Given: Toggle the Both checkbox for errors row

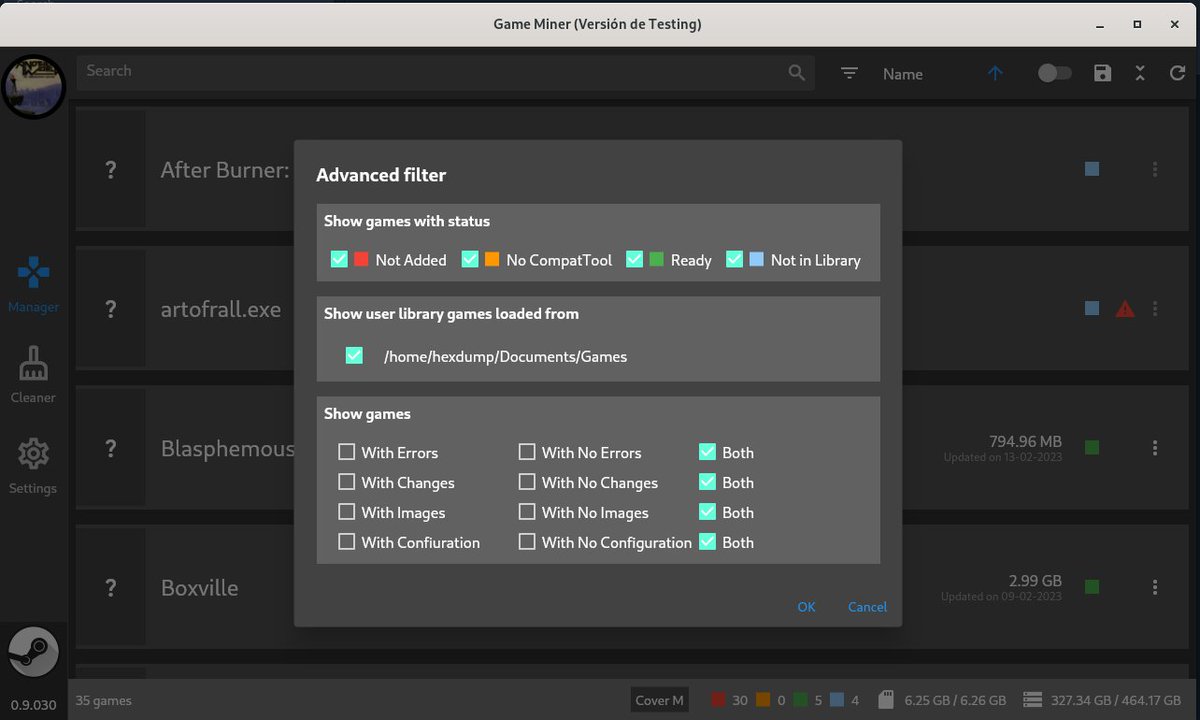Looking at the screenshot, I should (x=707, y=452).
